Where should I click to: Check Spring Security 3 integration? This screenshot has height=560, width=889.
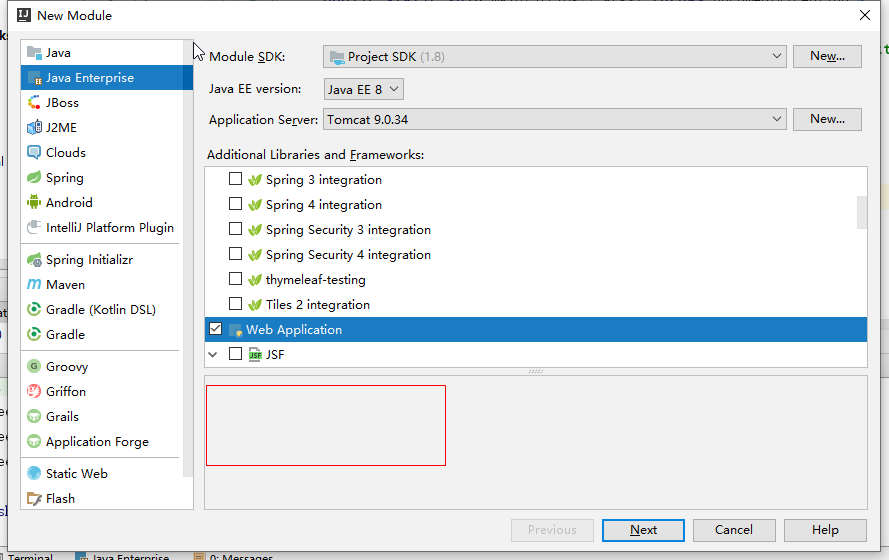click(x=235, y=229)
